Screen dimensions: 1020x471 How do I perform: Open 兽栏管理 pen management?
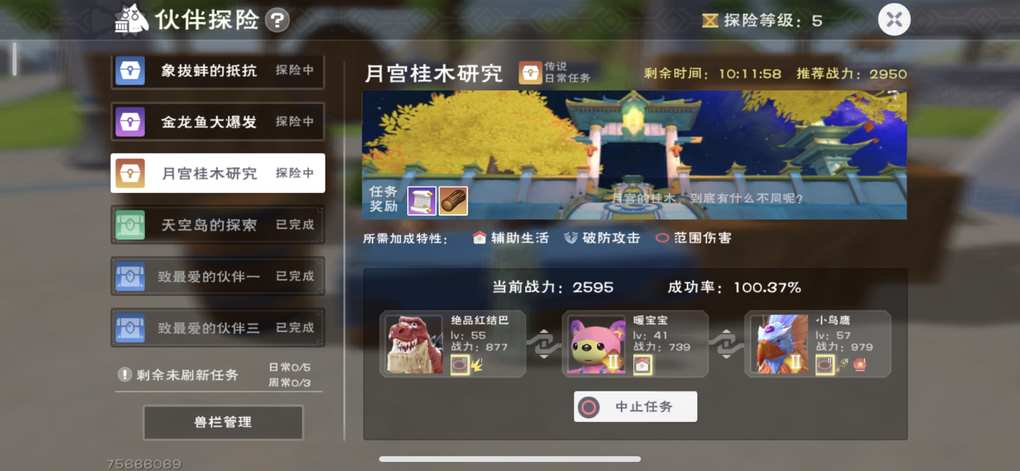pos(223,422)
